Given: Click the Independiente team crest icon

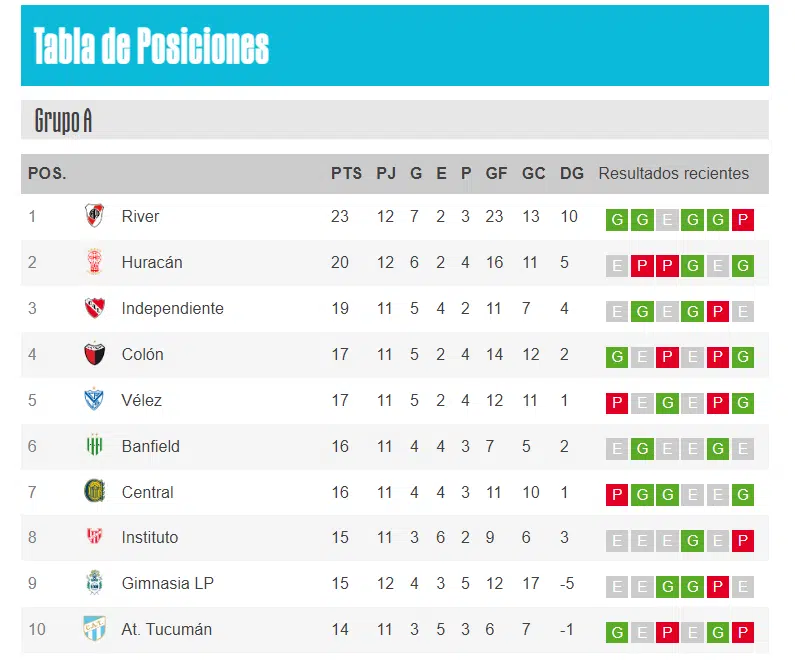Looking at the screenshot, I should (94, 308).
